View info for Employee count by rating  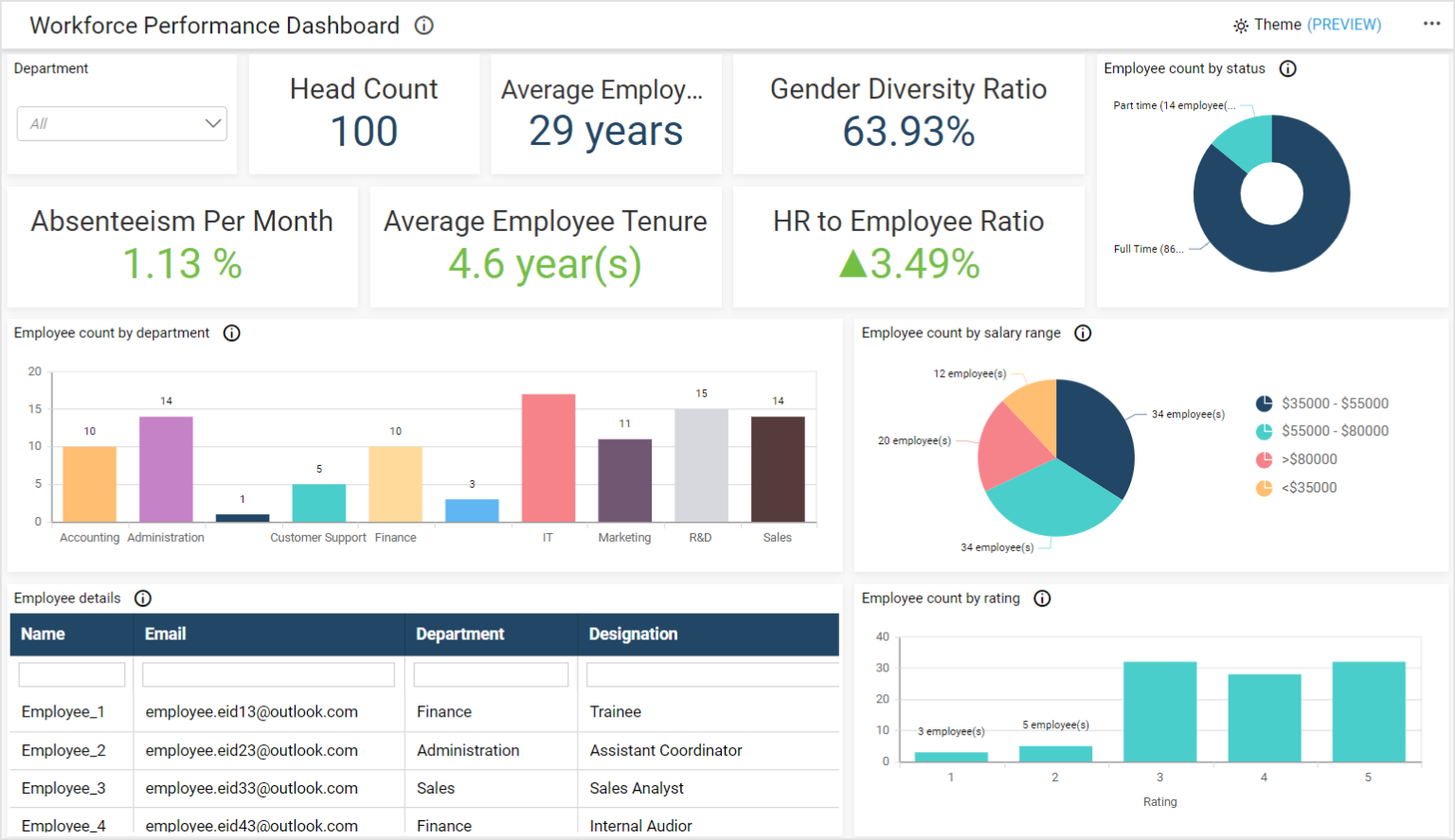pyautogui.click(x=1042, y=599)
